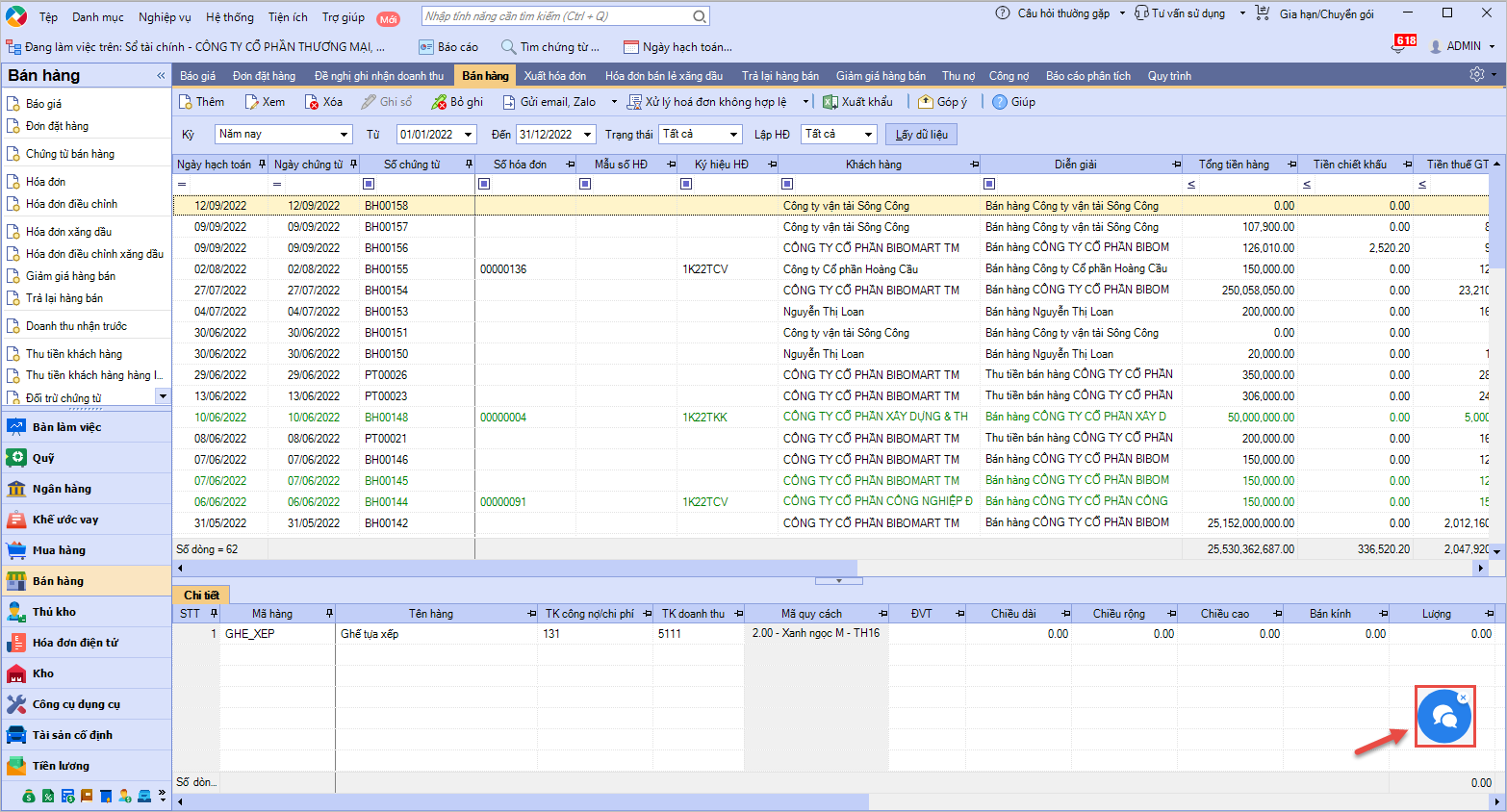
Task: Open the Quỹ module in sidebar
Action: coord(43,458)
